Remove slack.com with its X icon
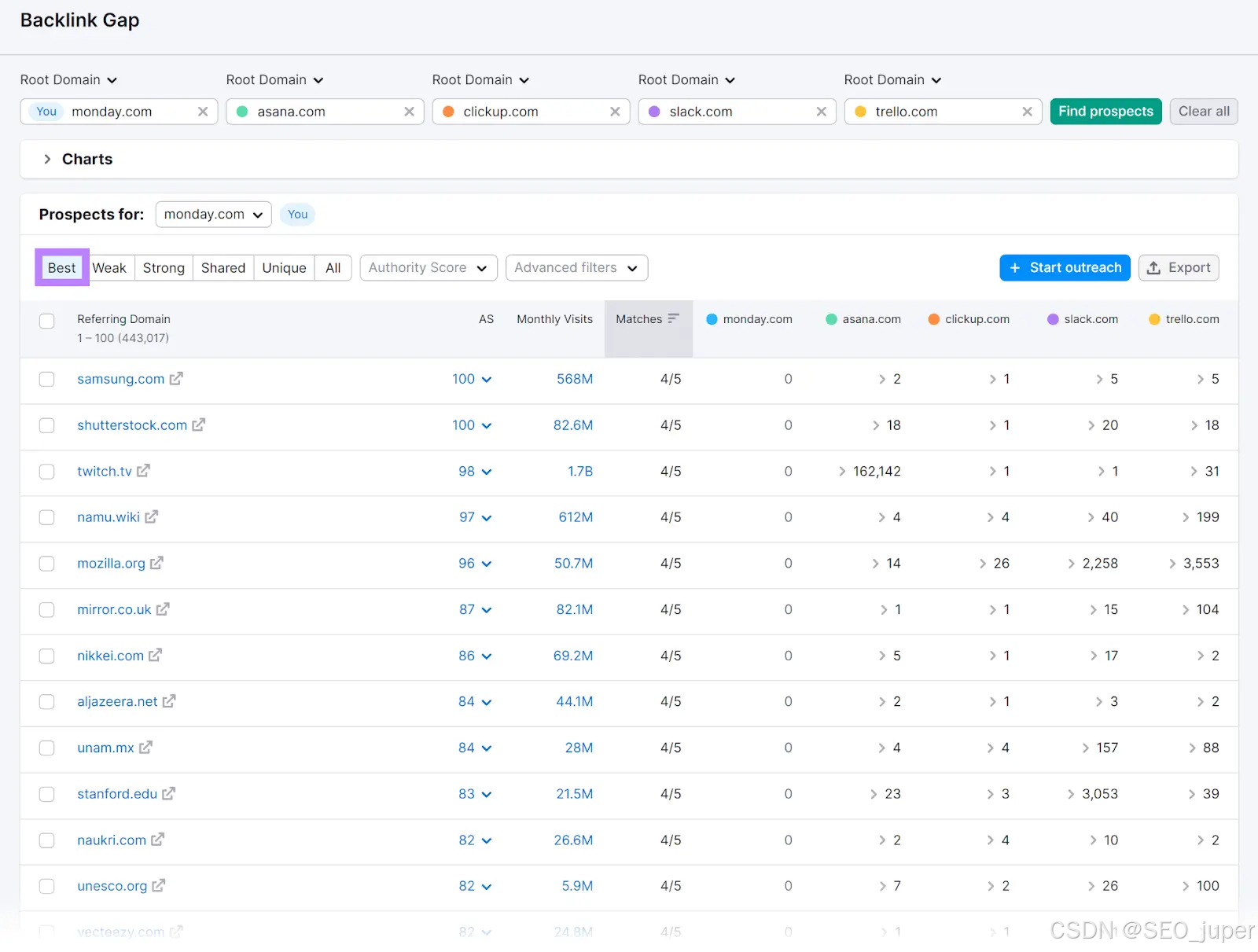This screenshot has width=1258, height=952. (x=821, y=112)
